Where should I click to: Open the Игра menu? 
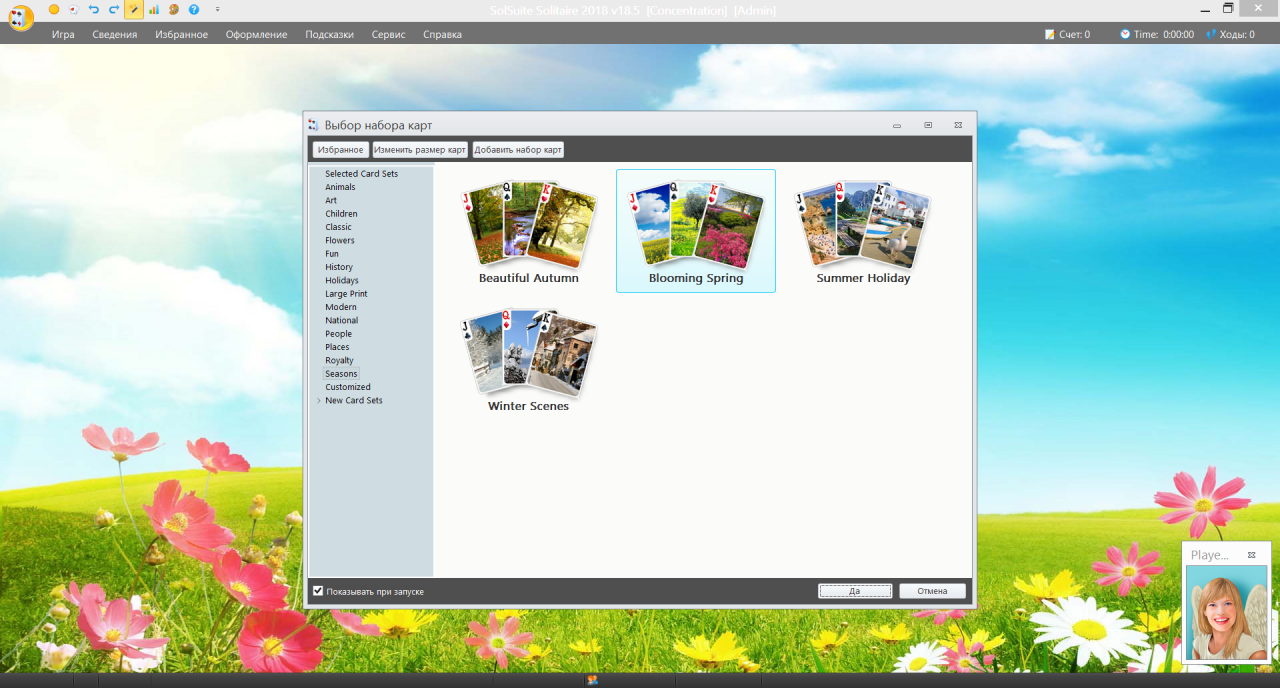click(63, 34)
